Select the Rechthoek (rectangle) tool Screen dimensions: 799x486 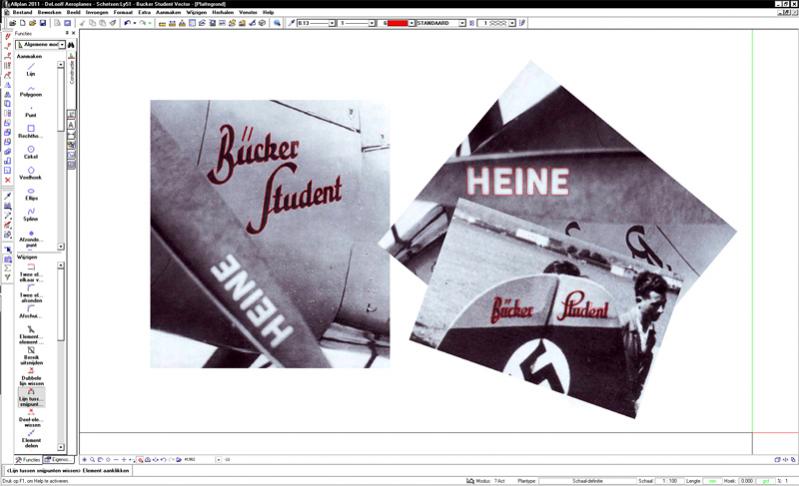pos(31,132)
